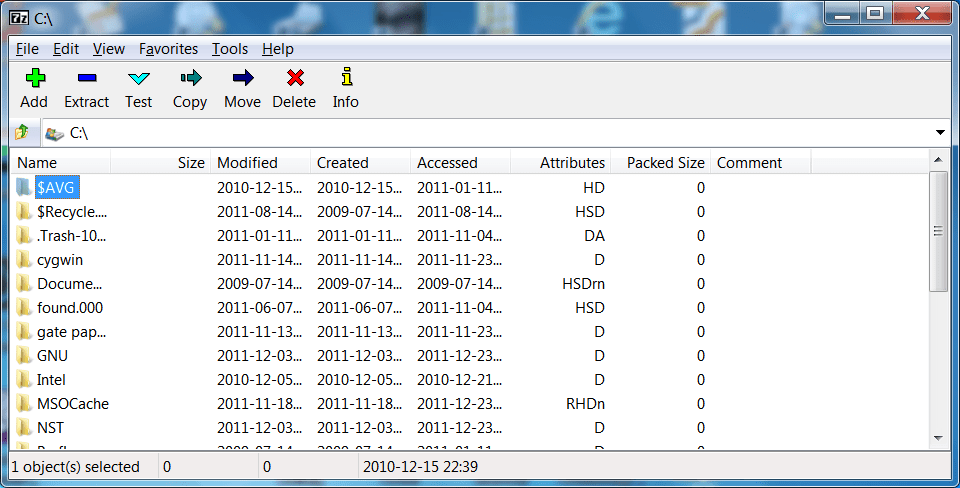The height and width of the screenshot is (488, 960).
Task: Click accessed date 2010-12-21 of Intel
Action: click(x=459, y=380)
